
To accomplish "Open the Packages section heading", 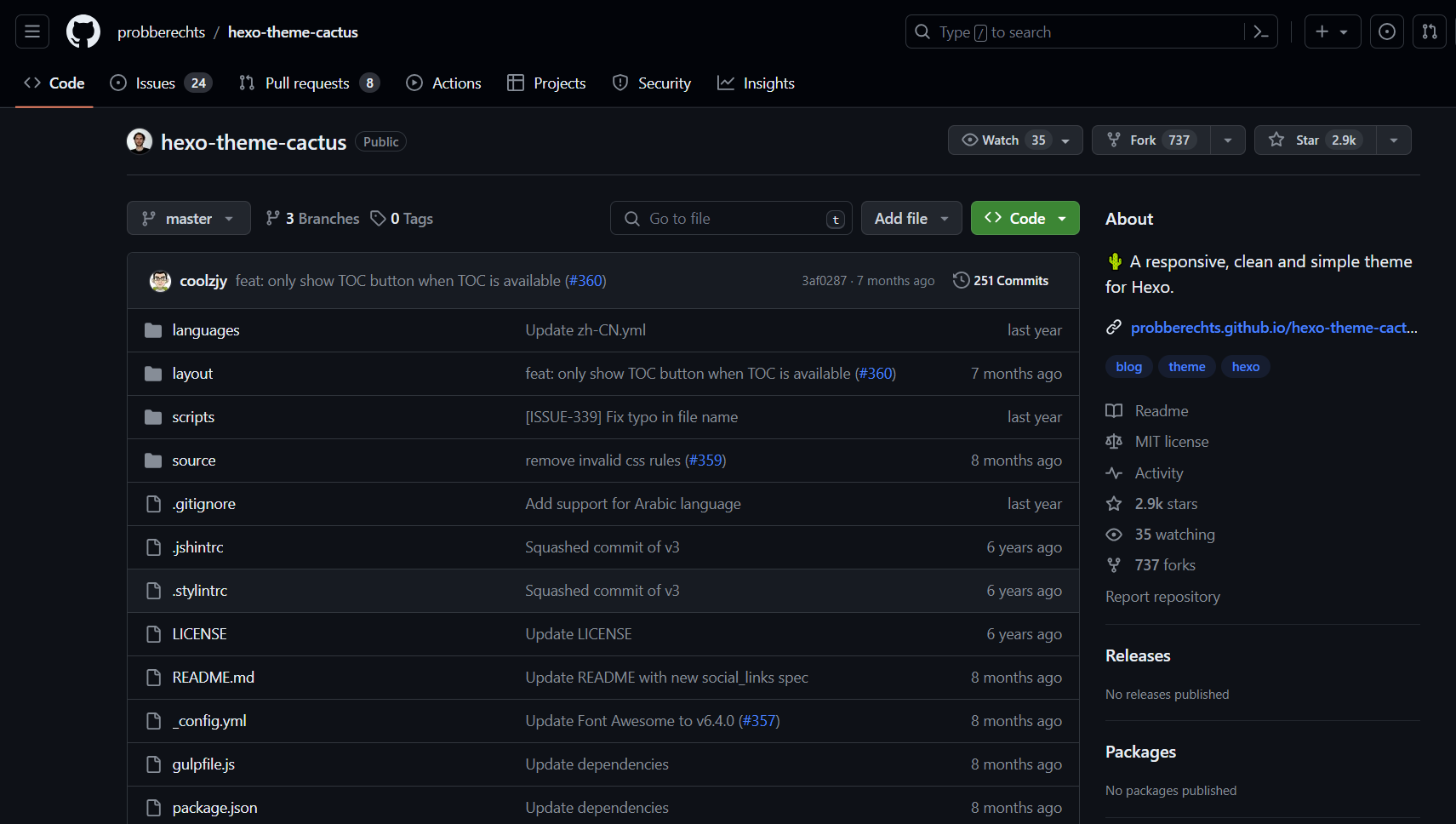I will [x=1140, y=752].
